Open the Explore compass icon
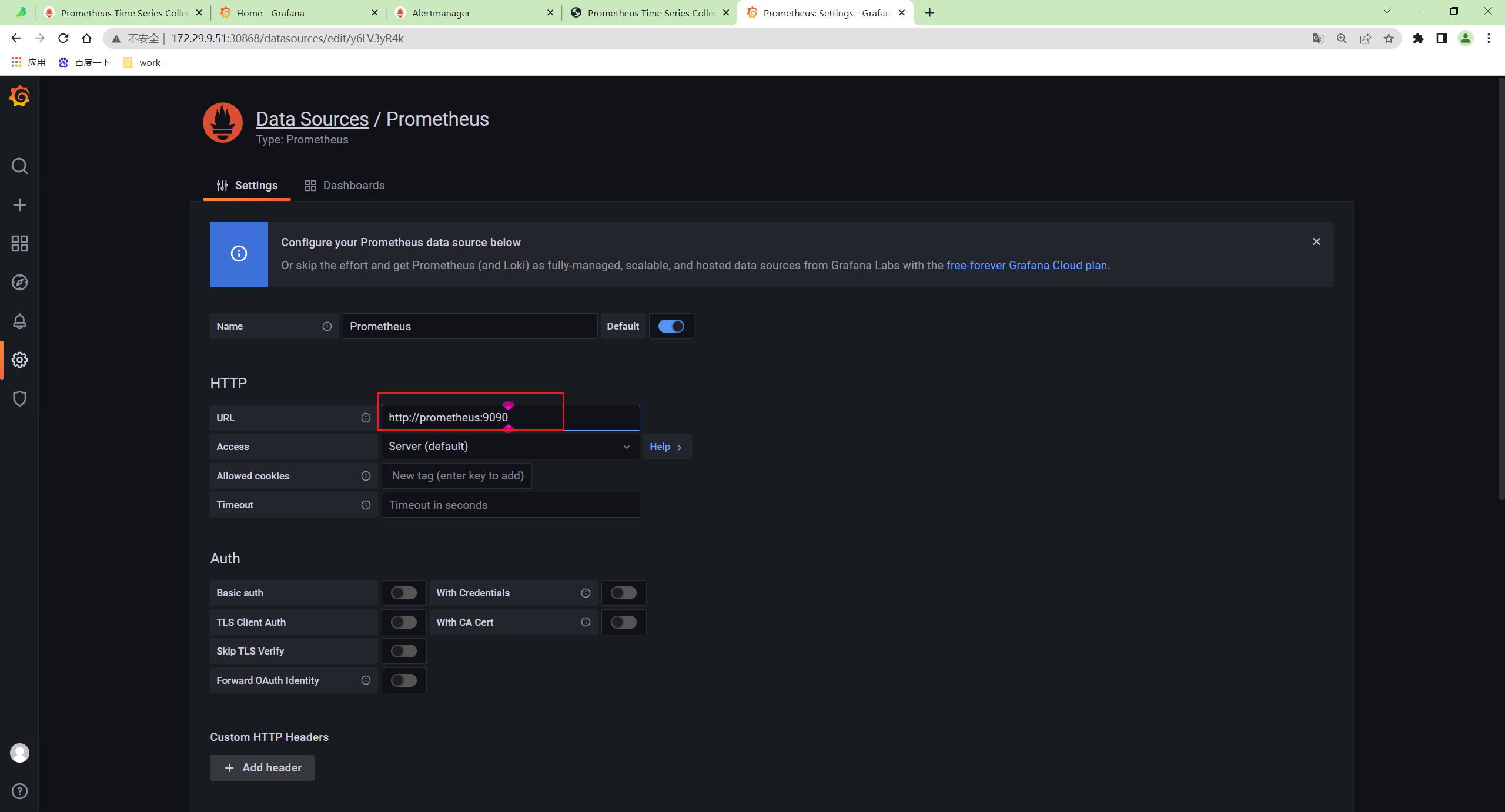1505x812 pixels. 19,283
